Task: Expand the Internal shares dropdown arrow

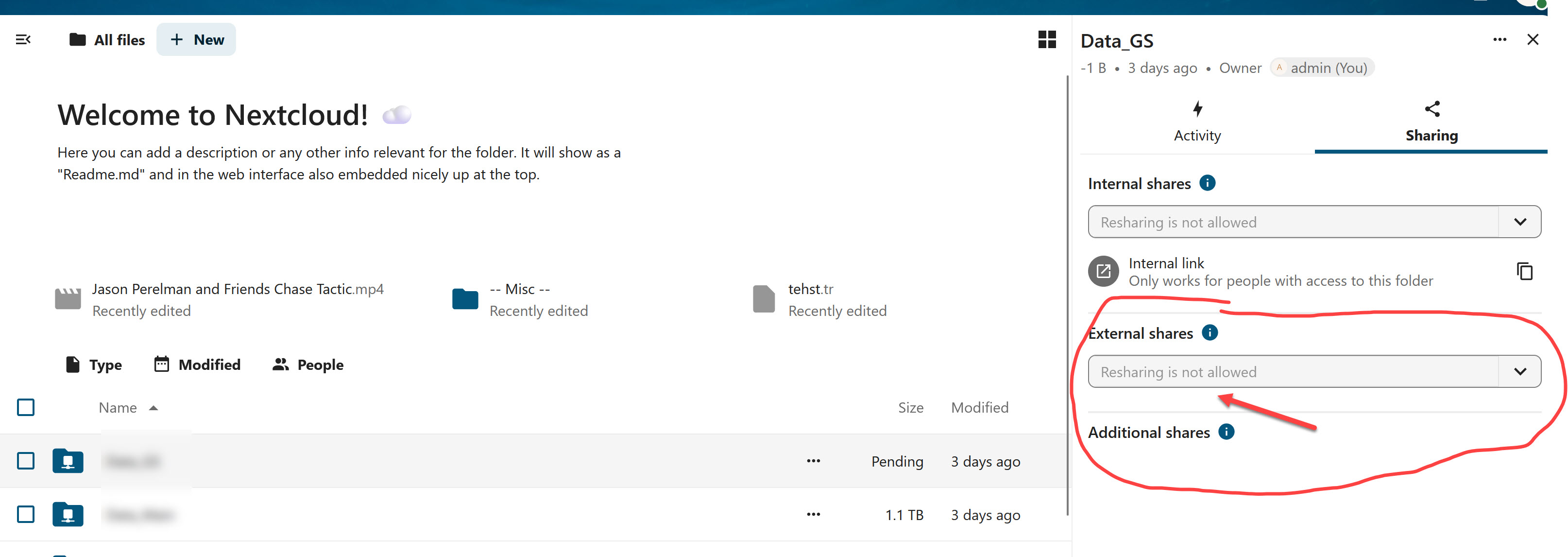Action: coord(1520,222)
